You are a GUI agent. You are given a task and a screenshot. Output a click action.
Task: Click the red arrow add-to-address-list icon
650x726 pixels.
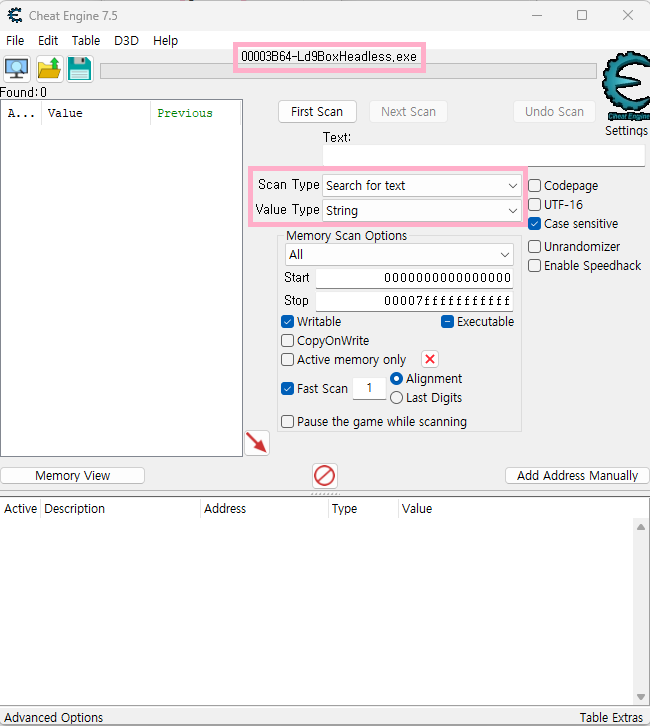coord(257,443)
